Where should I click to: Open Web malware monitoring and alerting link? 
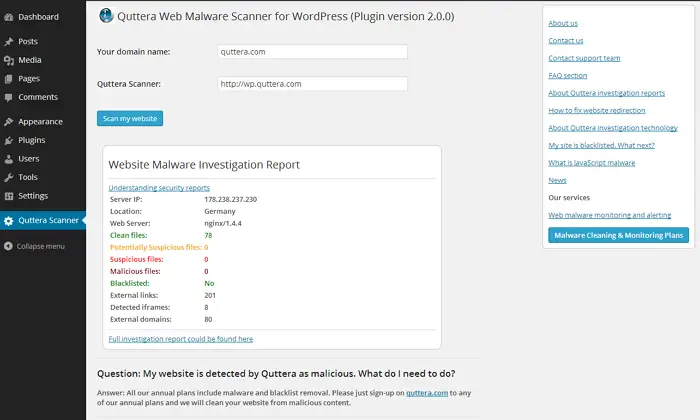coord(609,215)
